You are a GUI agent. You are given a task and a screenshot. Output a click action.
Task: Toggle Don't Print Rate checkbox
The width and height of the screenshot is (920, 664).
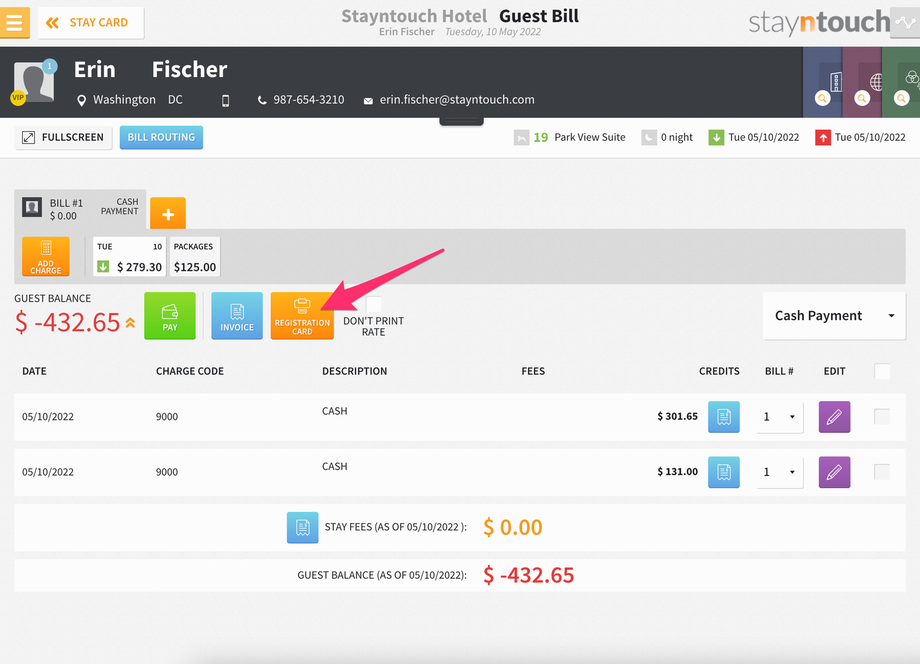374,304
